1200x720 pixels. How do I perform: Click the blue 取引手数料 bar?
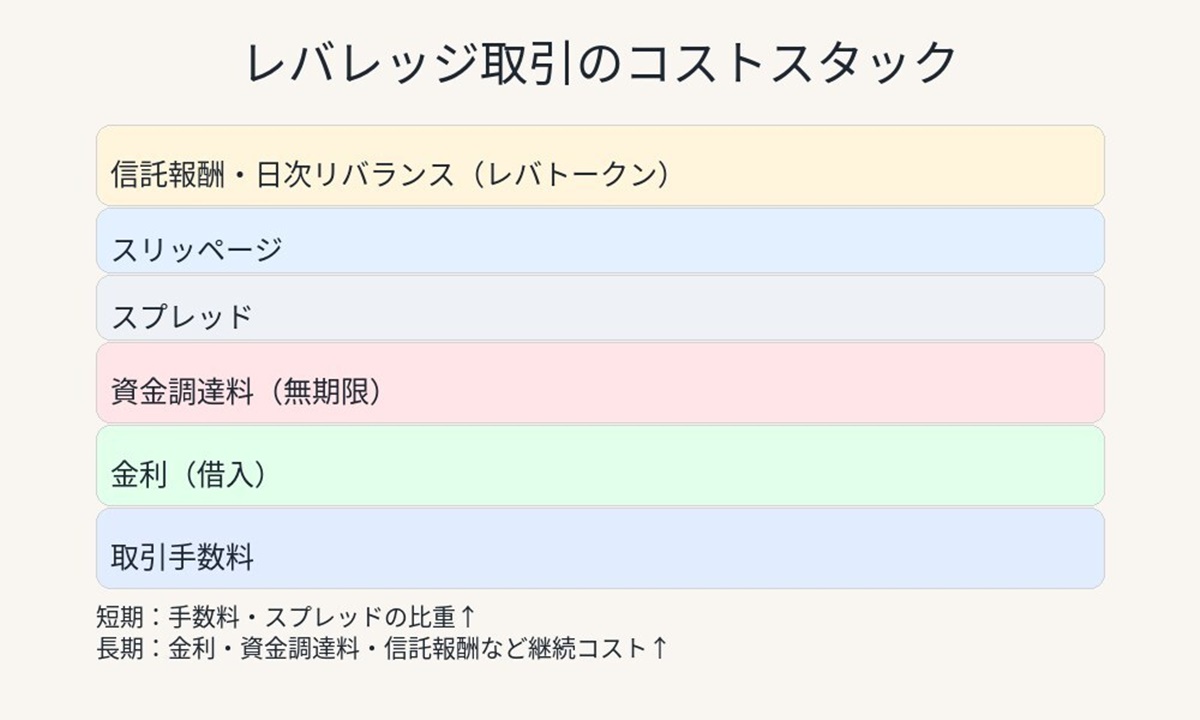coord(600,548)
